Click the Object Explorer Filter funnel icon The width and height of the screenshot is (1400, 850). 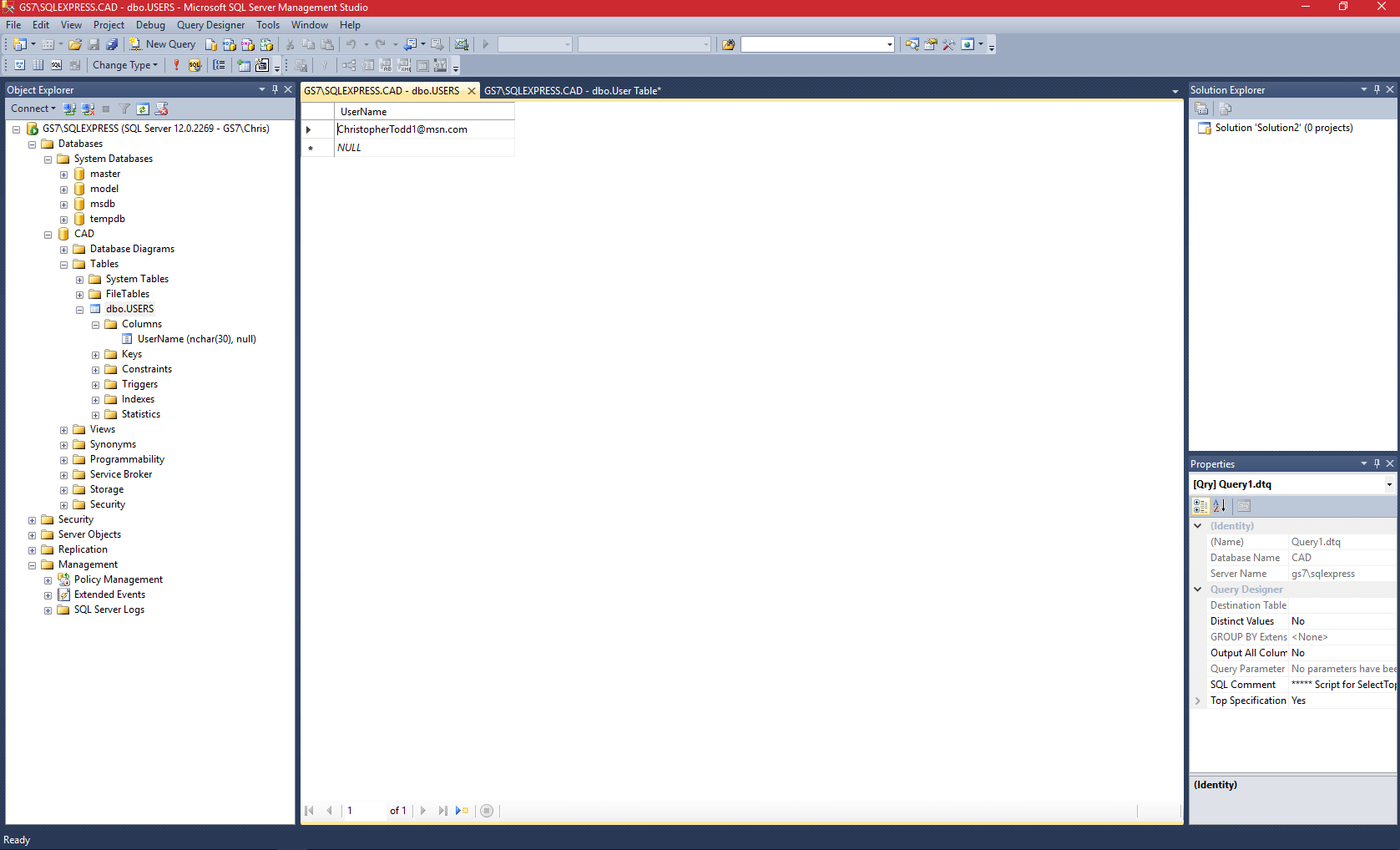coord(124,109)
